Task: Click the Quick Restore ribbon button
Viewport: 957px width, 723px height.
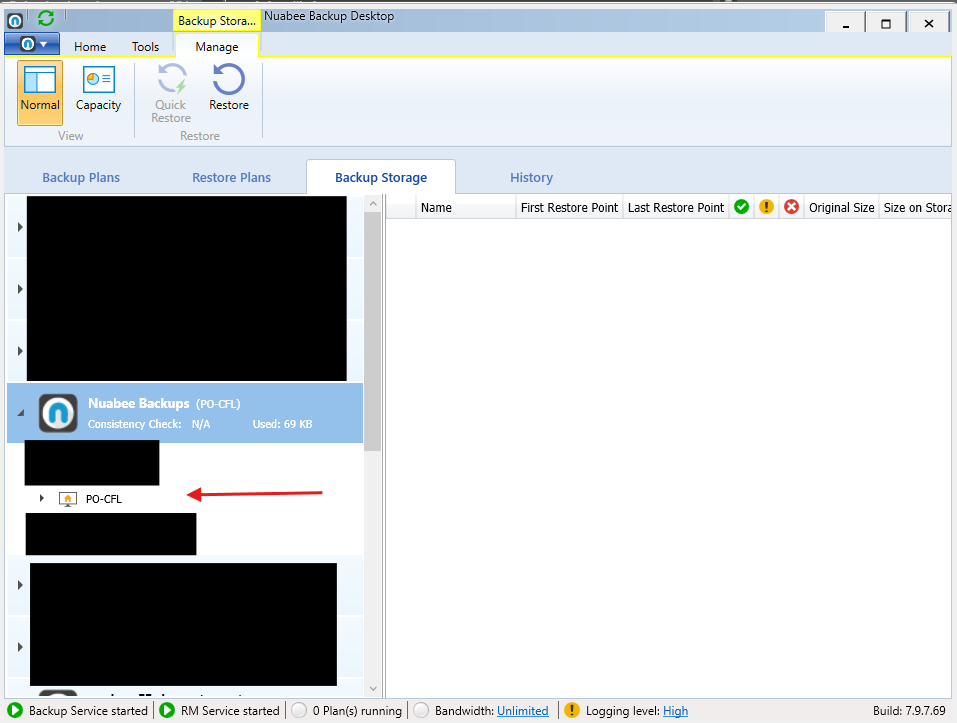Action: tap(171, 92)
